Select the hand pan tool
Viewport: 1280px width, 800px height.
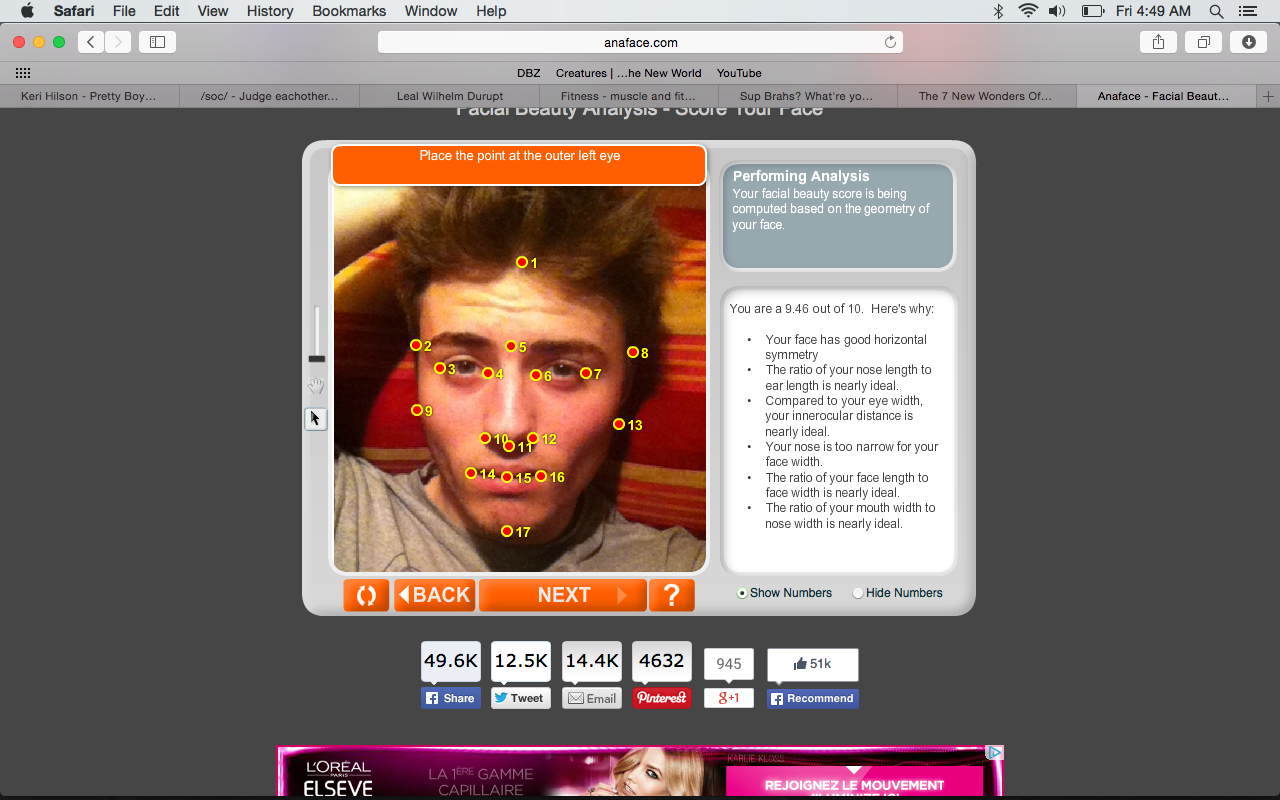click(316, 386)
